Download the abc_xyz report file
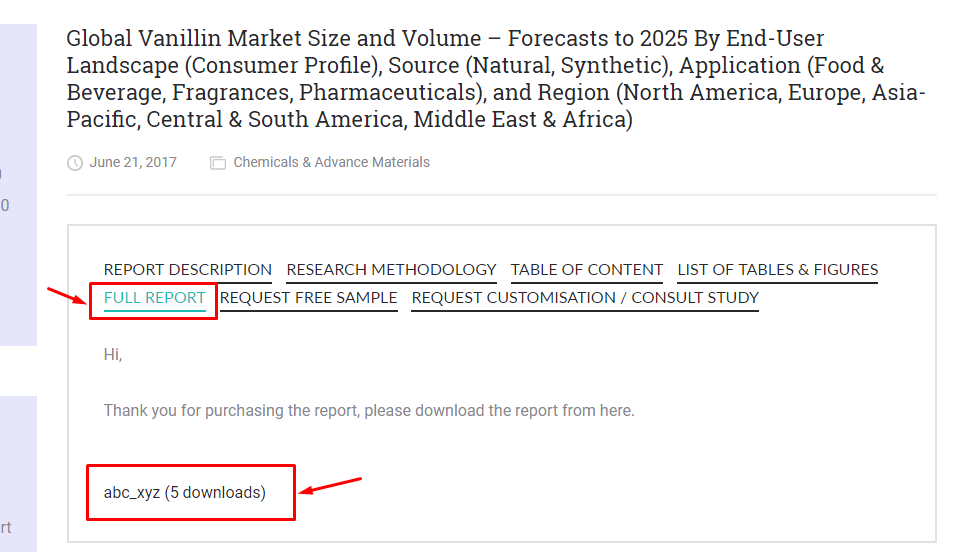Screen dimensions: 976x552 tap(185, 492)
